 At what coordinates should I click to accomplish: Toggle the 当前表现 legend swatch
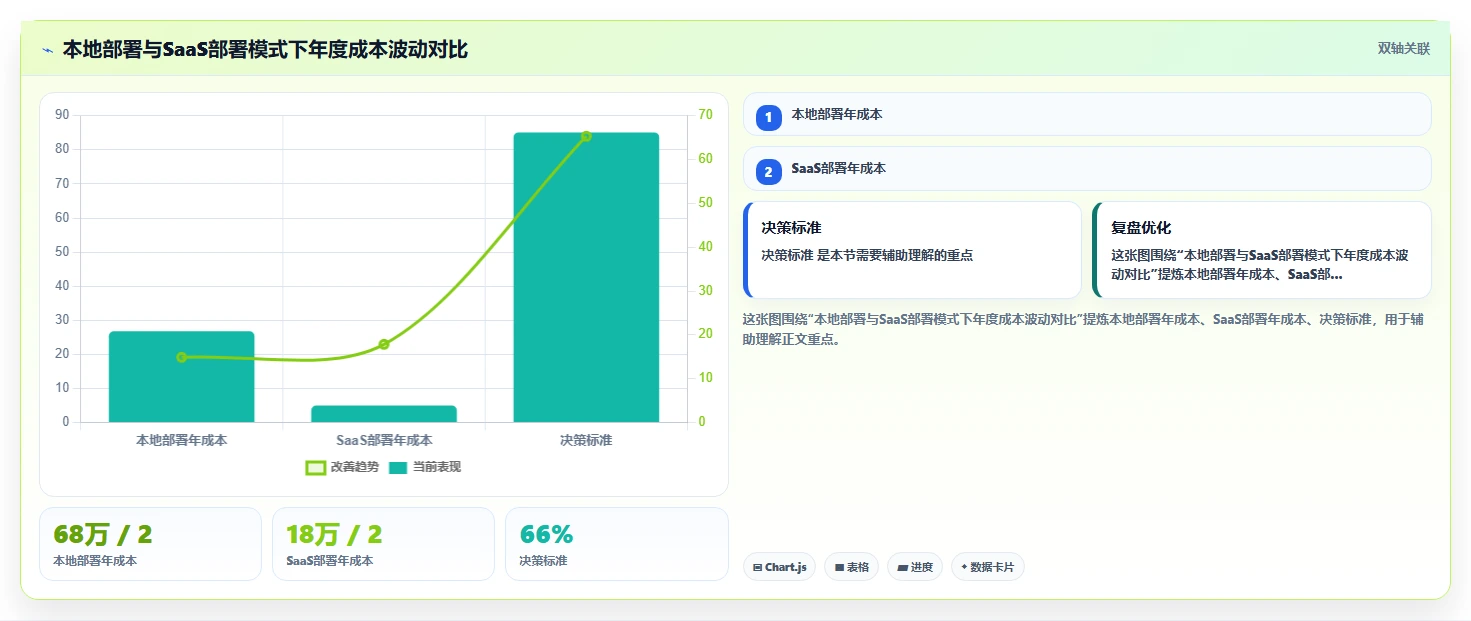(398, 467)
